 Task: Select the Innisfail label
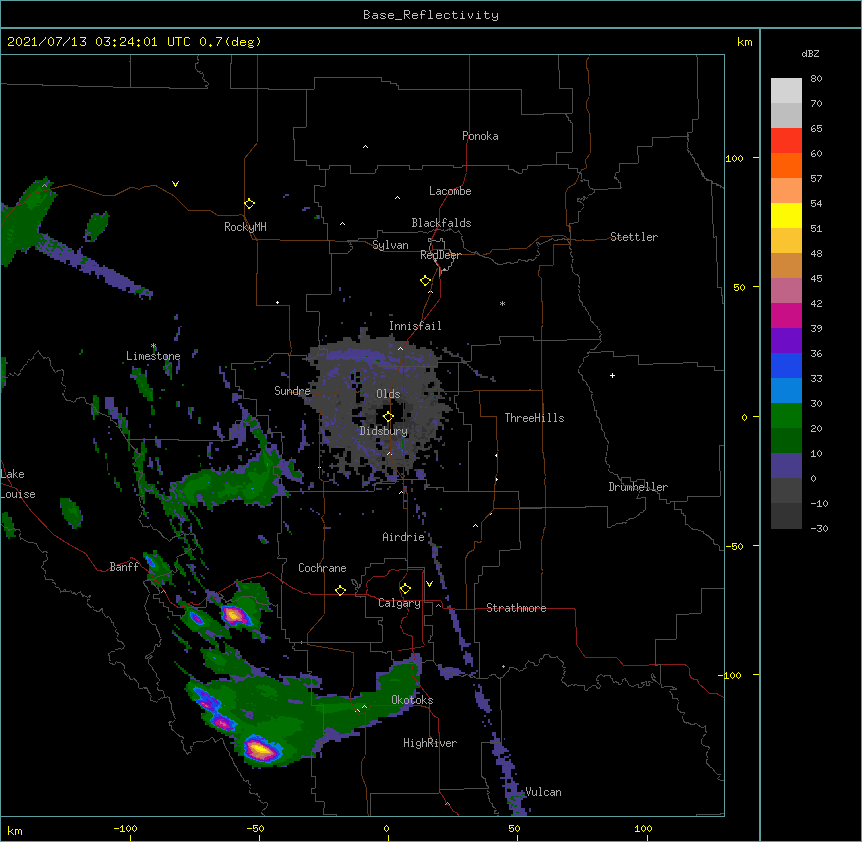415,326
